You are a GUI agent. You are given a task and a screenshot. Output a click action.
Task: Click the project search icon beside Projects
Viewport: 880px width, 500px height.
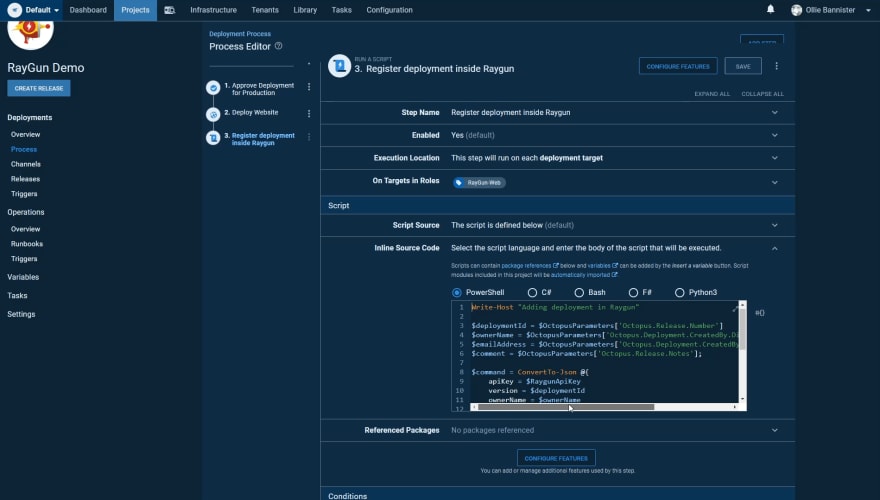click(169, 10)
